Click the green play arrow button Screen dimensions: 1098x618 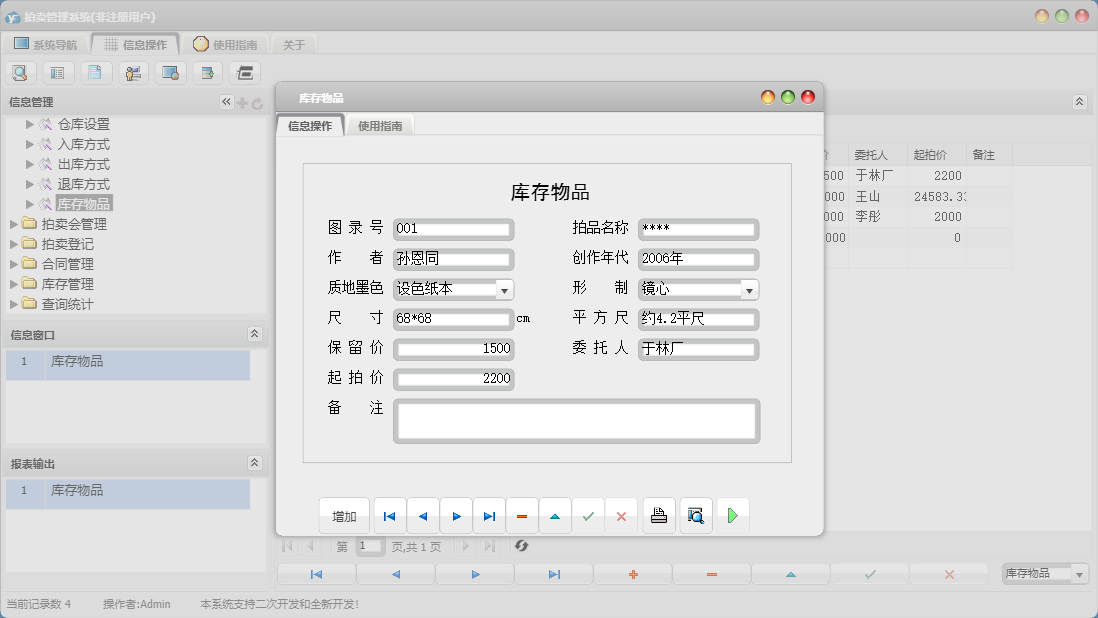coord(733,516)
